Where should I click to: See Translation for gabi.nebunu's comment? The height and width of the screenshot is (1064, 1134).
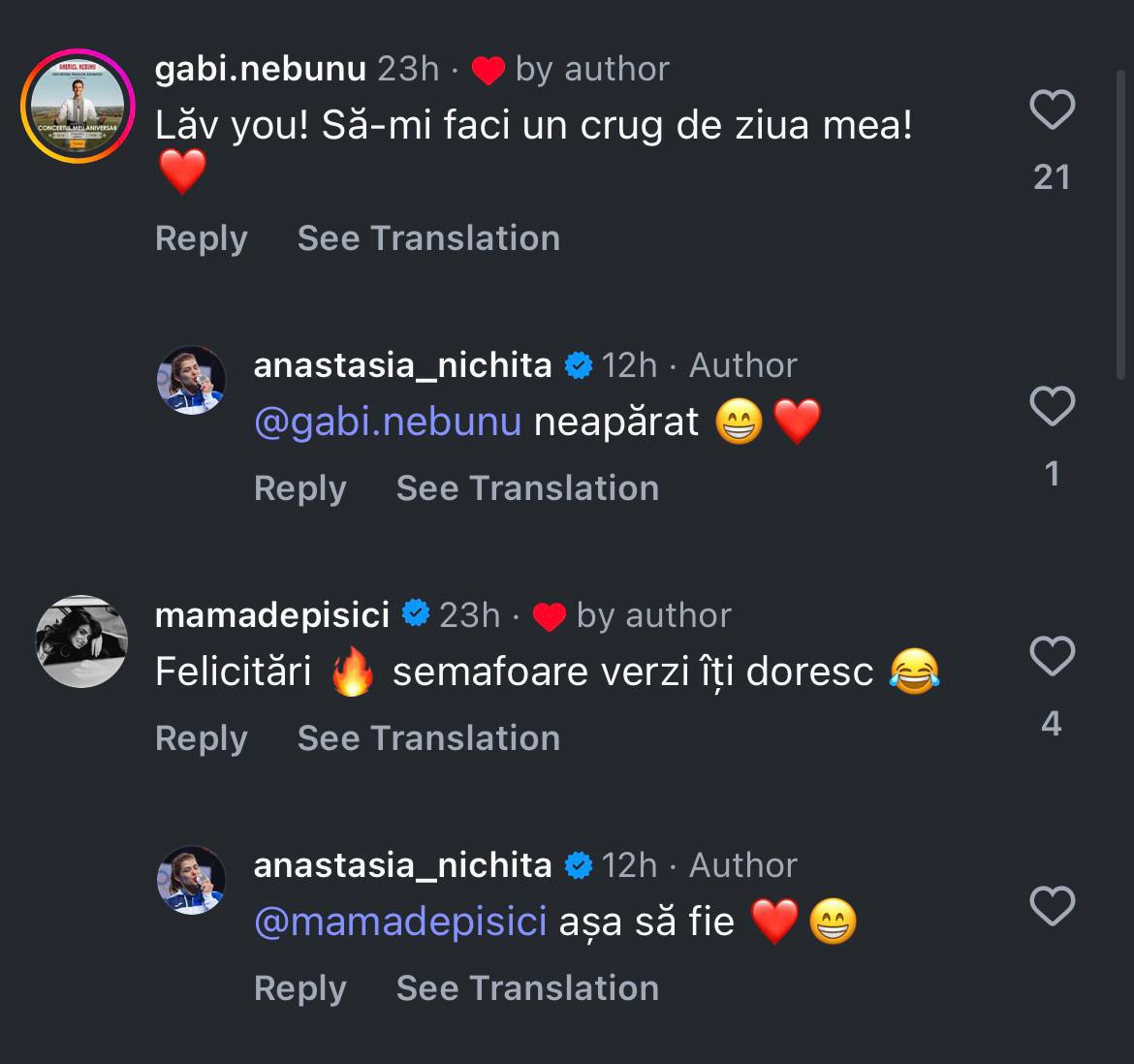pos(428,238)
